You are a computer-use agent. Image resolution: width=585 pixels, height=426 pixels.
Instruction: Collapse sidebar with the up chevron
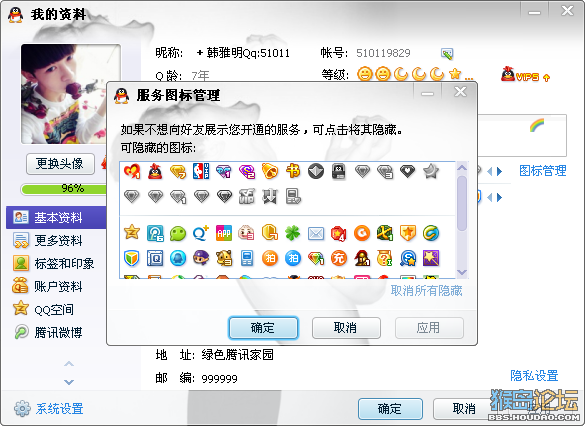(x=69, y=363)
